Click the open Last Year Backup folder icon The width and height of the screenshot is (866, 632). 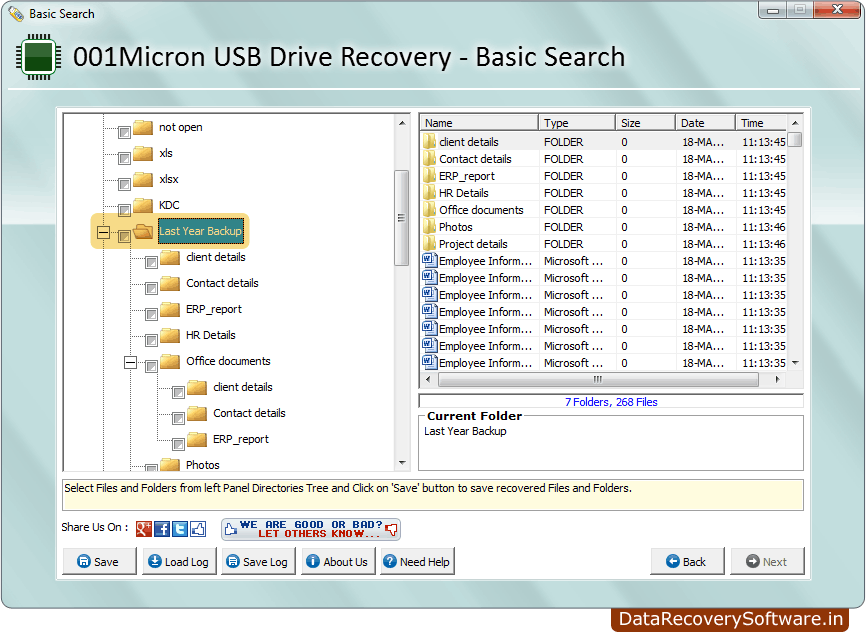(143, 231)
